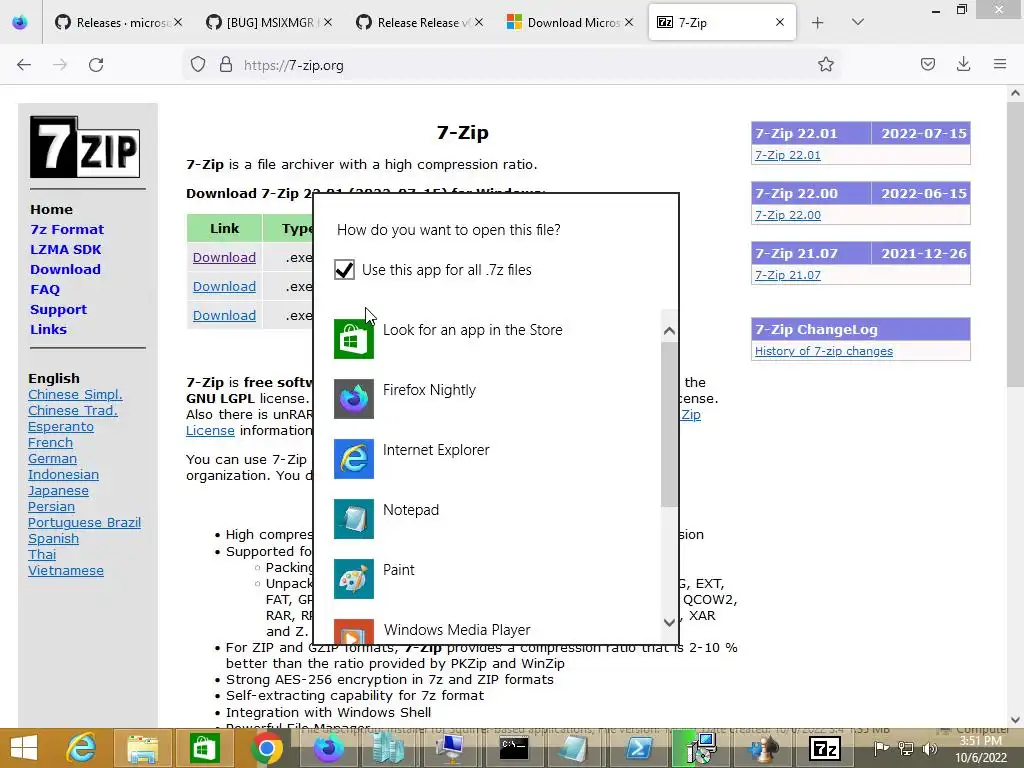Switch language to Chinese Simpl.
Image resolution: width=1024 pixels, height=768 pixels.
(75, 394)
